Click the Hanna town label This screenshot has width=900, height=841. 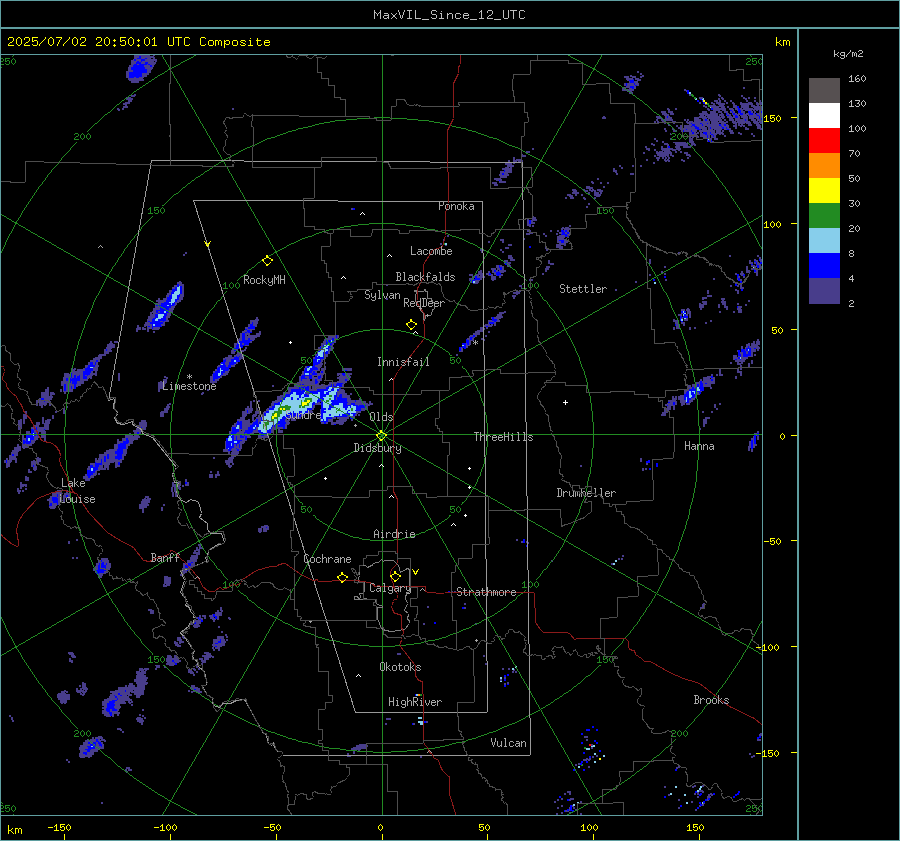pos(699,446)
